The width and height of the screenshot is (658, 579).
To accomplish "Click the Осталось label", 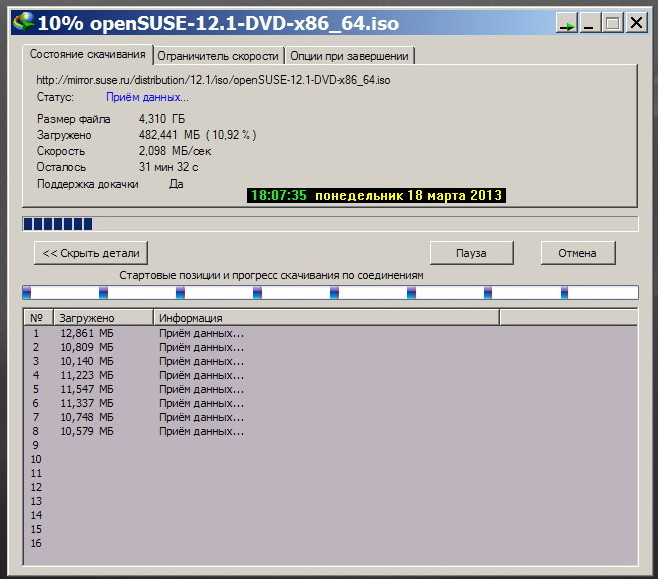I will tap(61, 167).
